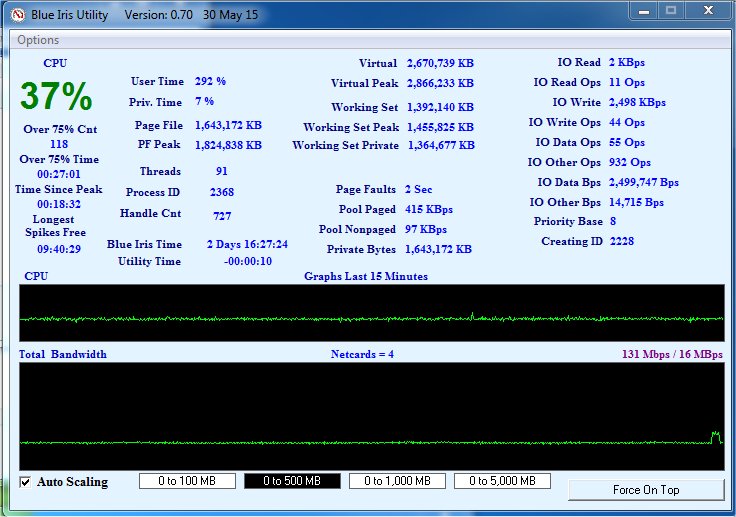
Task: Click the PF Peak value 1,824,838 KB
Action: (x=228, y=146)
